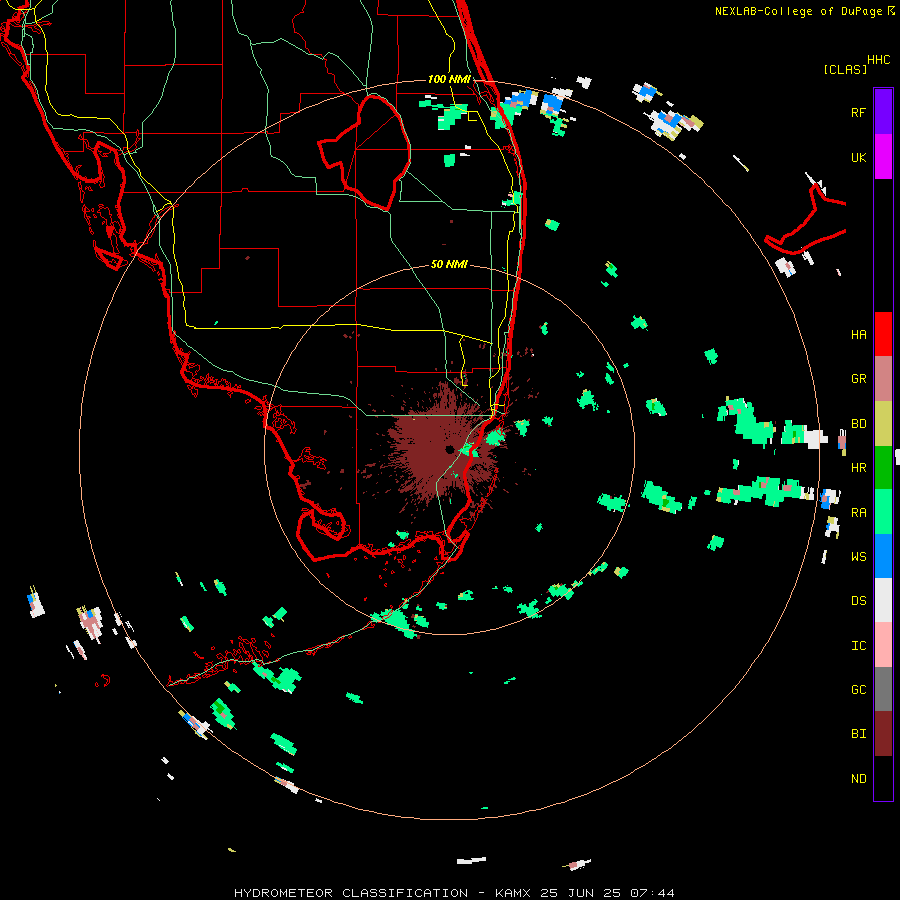Click the GC legend label

click(x=858, y=690)
